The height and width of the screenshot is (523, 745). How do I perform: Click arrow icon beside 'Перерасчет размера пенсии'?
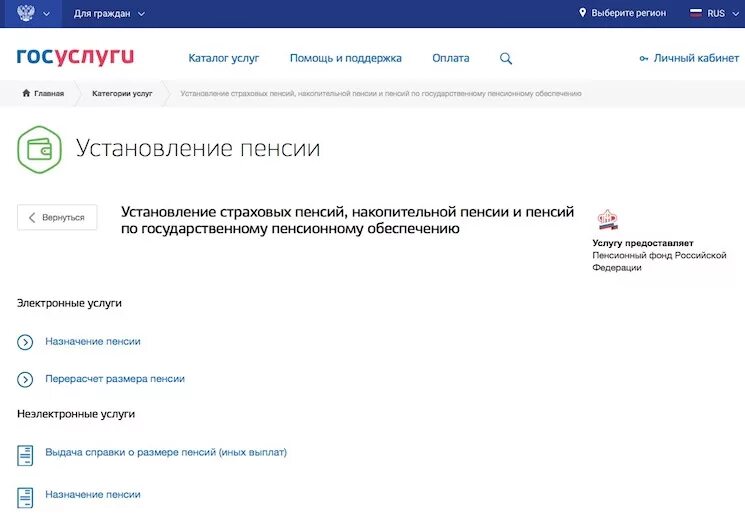pos(25,380)
